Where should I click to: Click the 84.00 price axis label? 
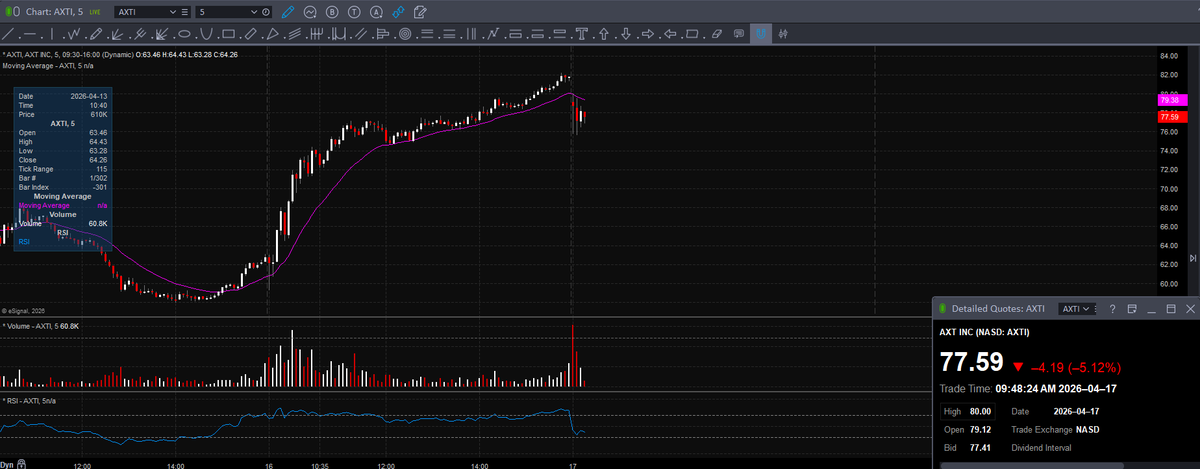[x=1169, y=56]
